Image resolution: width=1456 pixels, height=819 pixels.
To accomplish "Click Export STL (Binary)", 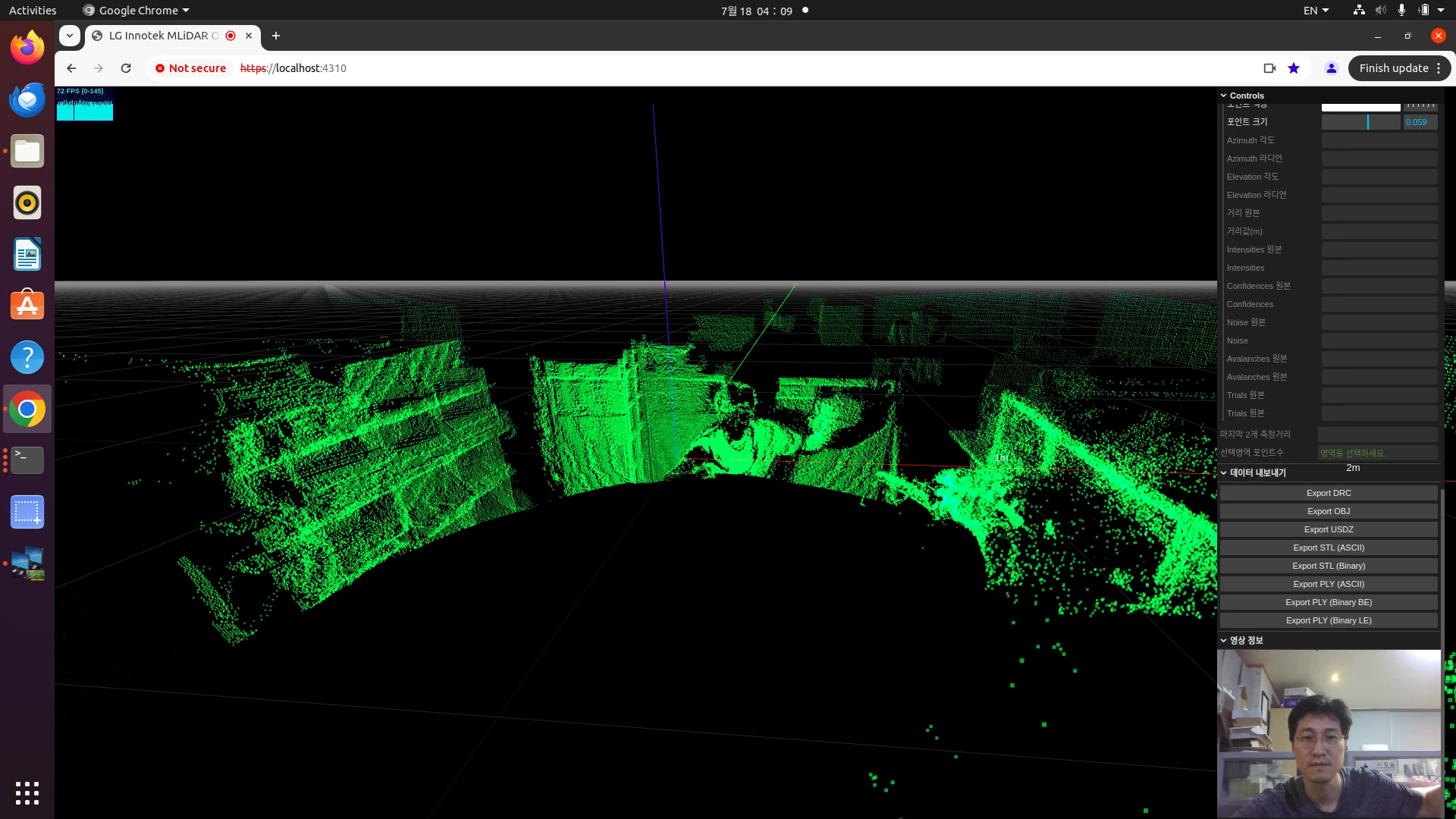I will pyautogui.click(x=1329, y=566).
